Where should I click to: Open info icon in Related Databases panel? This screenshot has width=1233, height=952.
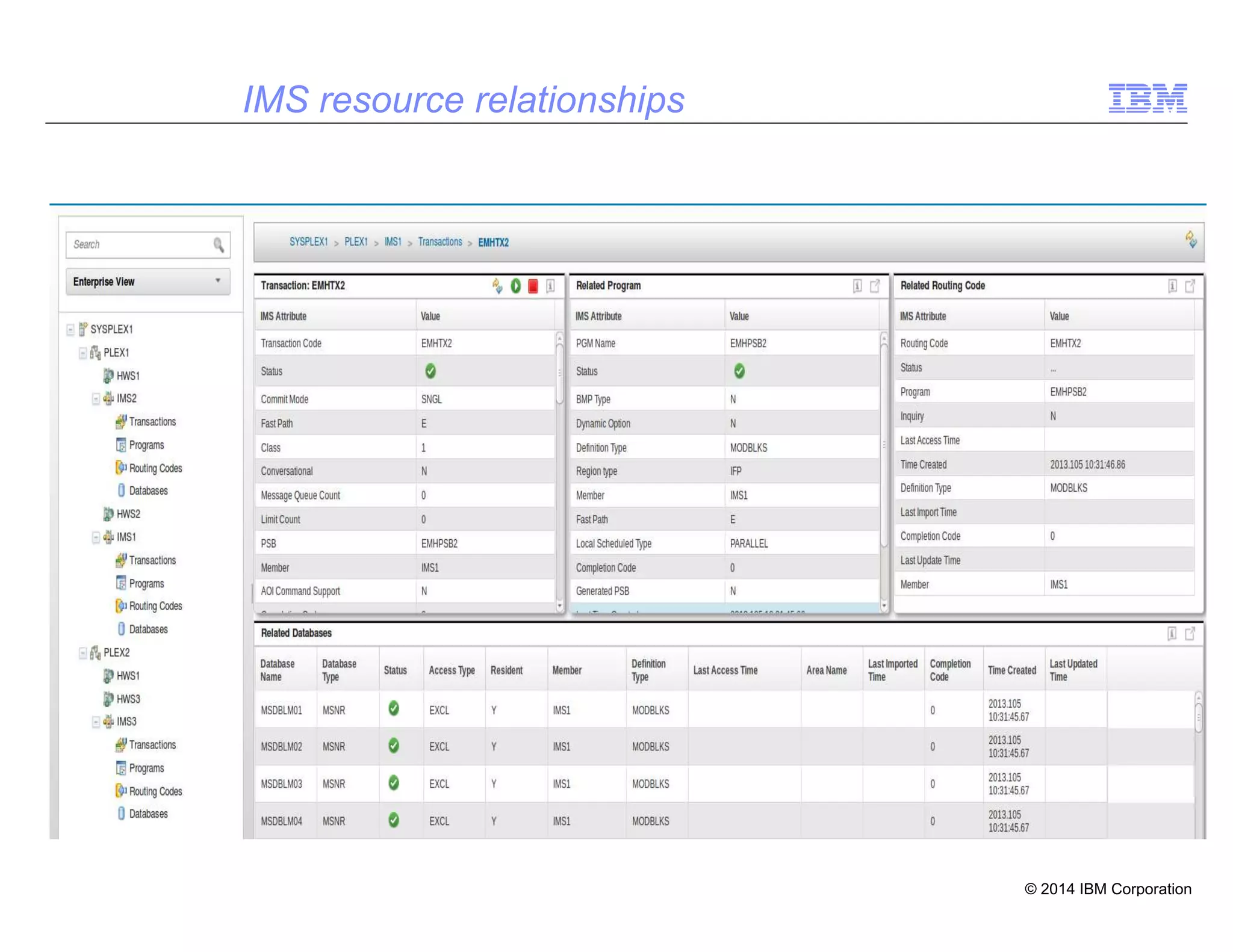(x=1172, y=633)
